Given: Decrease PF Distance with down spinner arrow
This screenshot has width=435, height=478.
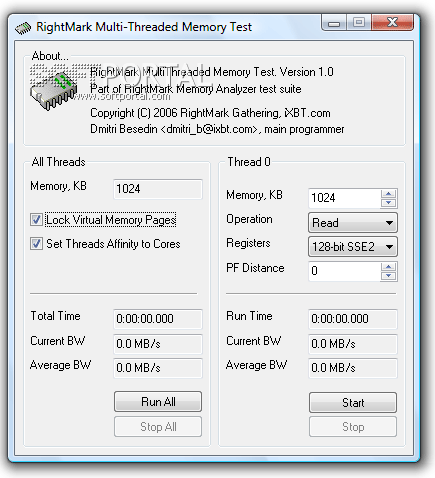Looking at the screenshot, I should 388,276.
